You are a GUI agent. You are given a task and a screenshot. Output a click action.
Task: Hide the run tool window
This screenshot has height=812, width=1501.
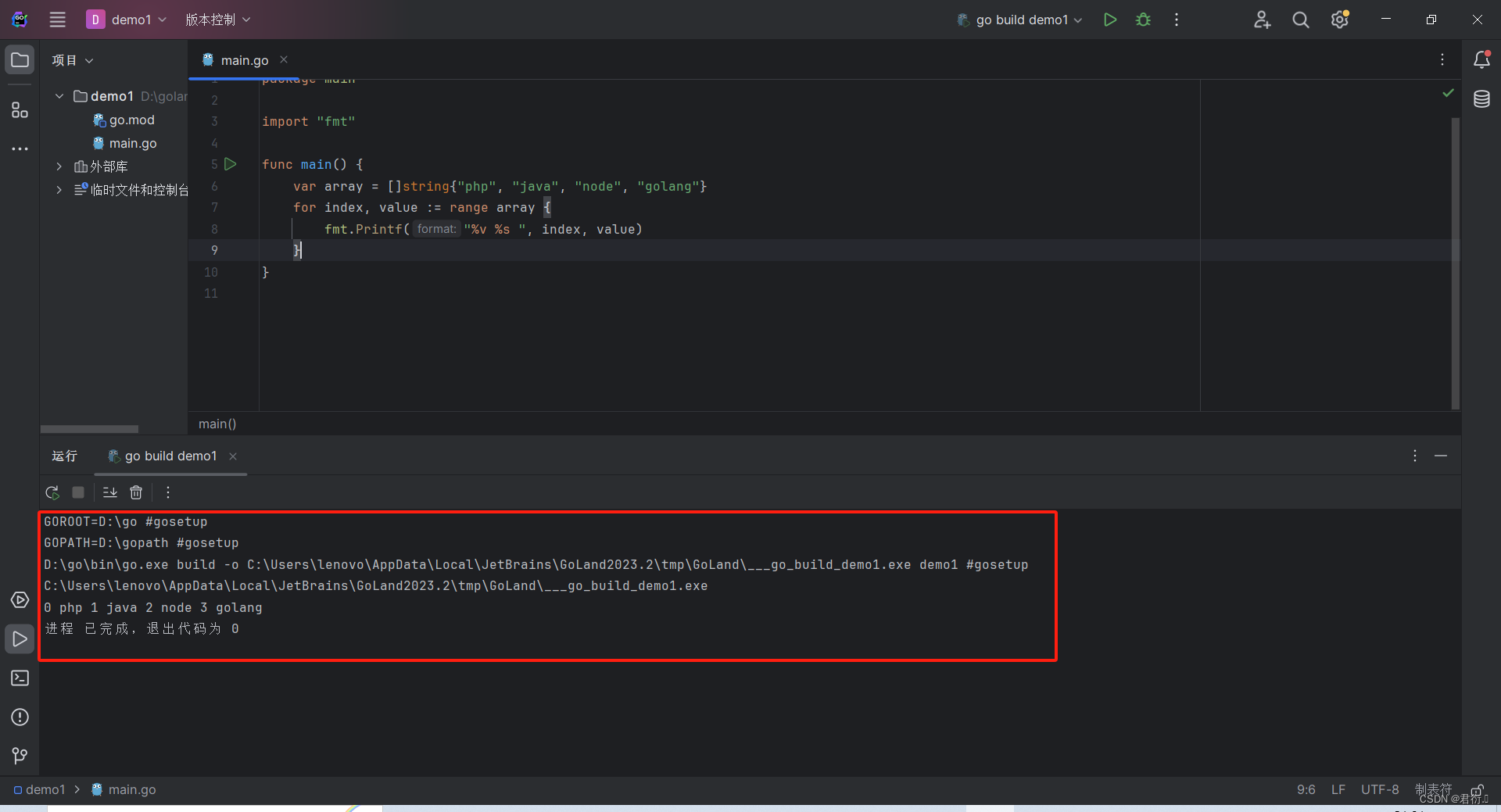(x=1441, y=456)
